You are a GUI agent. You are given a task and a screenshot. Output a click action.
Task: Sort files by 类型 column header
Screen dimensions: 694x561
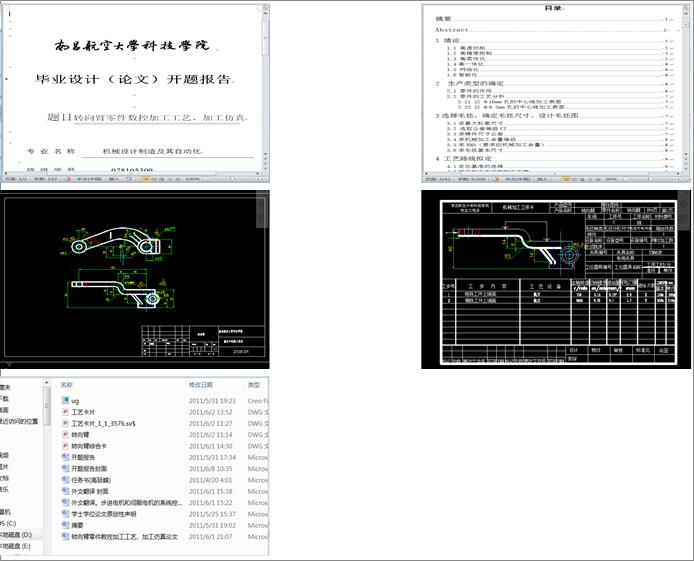pos(254,384)
